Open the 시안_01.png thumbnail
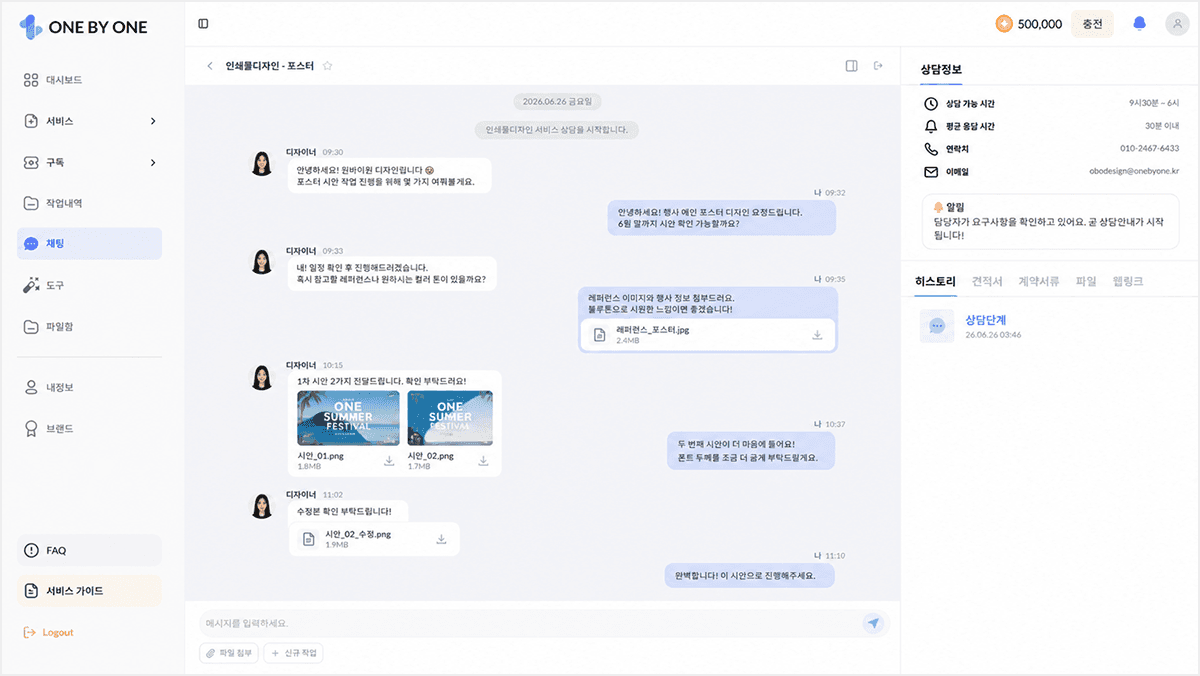Screen dimensions: 1200x676 tap(348, 418)
